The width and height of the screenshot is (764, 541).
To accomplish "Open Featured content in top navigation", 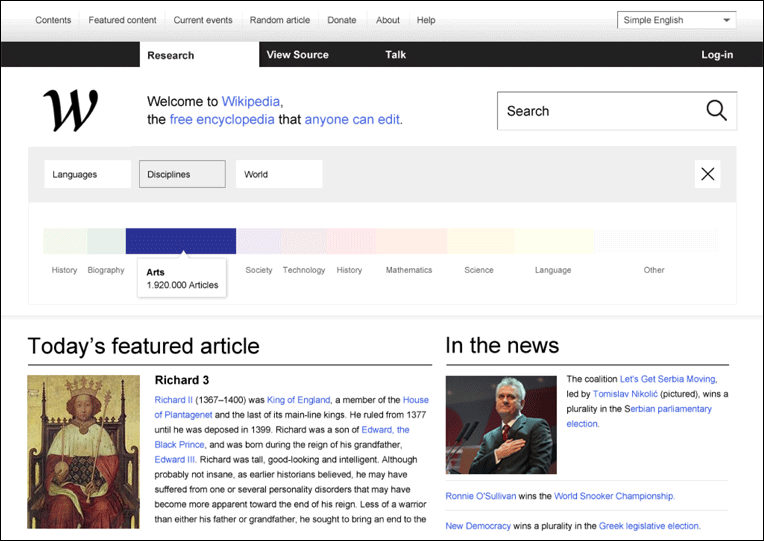I will click(122, 20).
